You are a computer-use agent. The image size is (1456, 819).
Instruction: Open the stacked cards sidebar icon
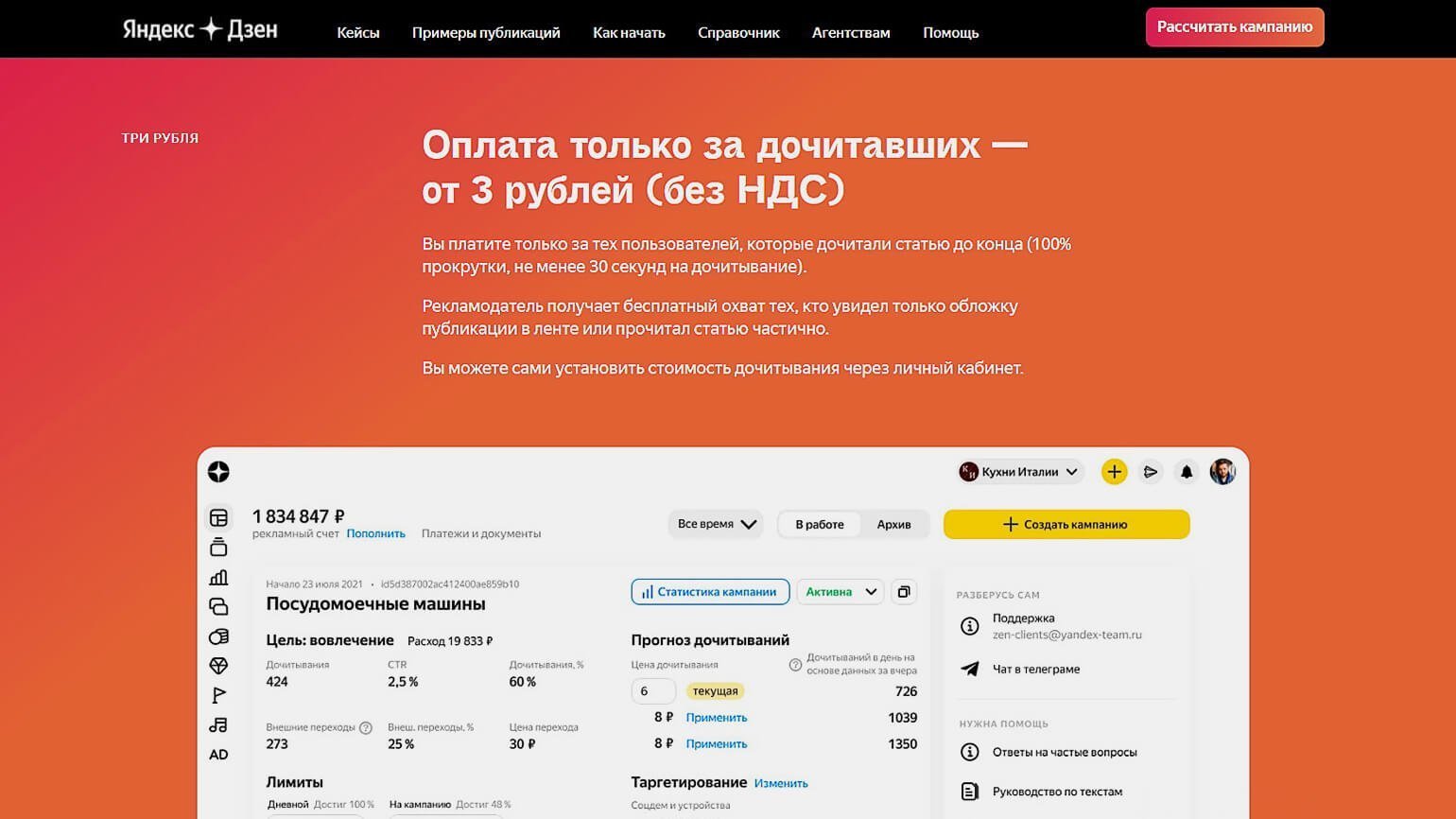[x=218, y=547]
